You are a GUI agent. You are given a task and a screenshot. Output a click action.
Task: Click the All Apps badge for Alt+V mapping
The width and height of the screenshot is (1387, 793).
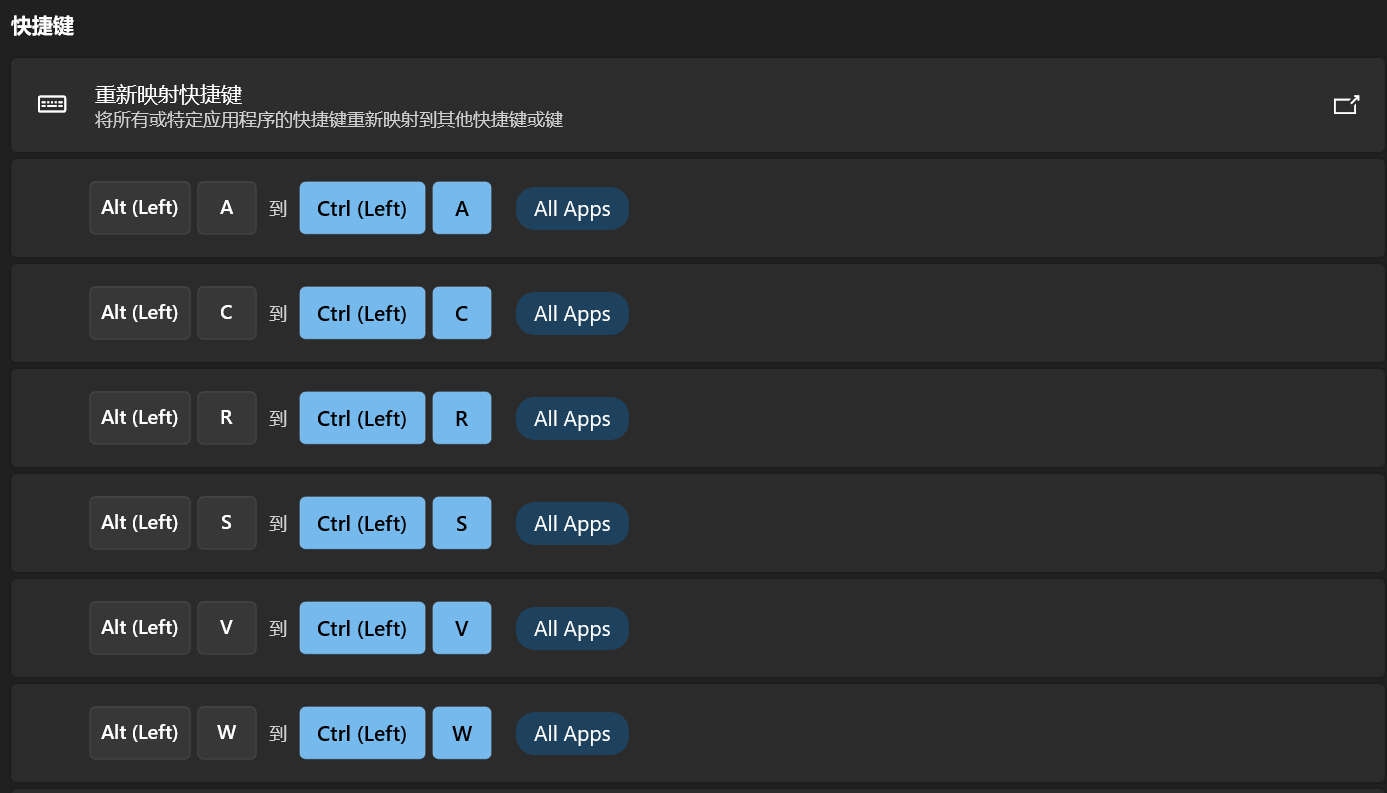(x=572, y=629)
